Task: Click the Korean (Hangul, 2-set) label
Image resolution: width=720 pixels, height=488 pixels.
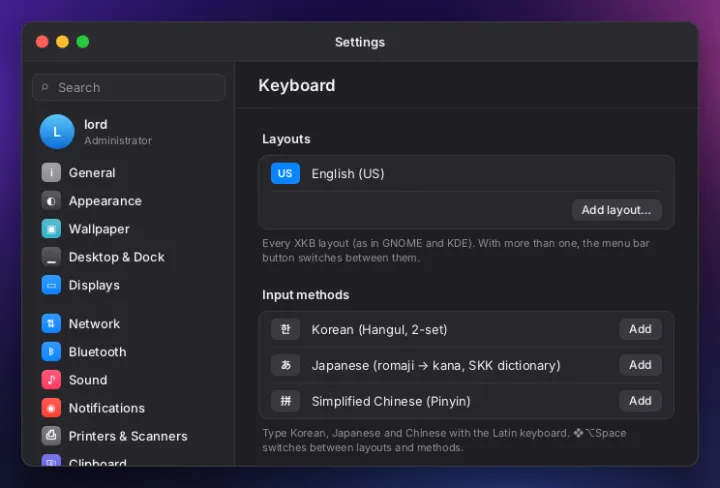Action: click(x=379, y=330)
